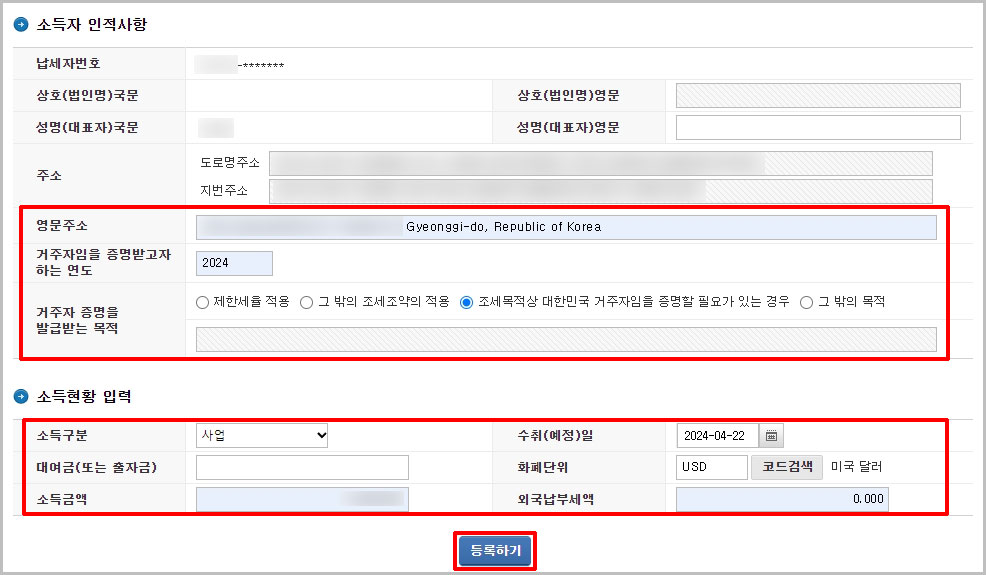Click the 성명(대표자)영문 input field

pyautogui.click(x=818, y=127)
